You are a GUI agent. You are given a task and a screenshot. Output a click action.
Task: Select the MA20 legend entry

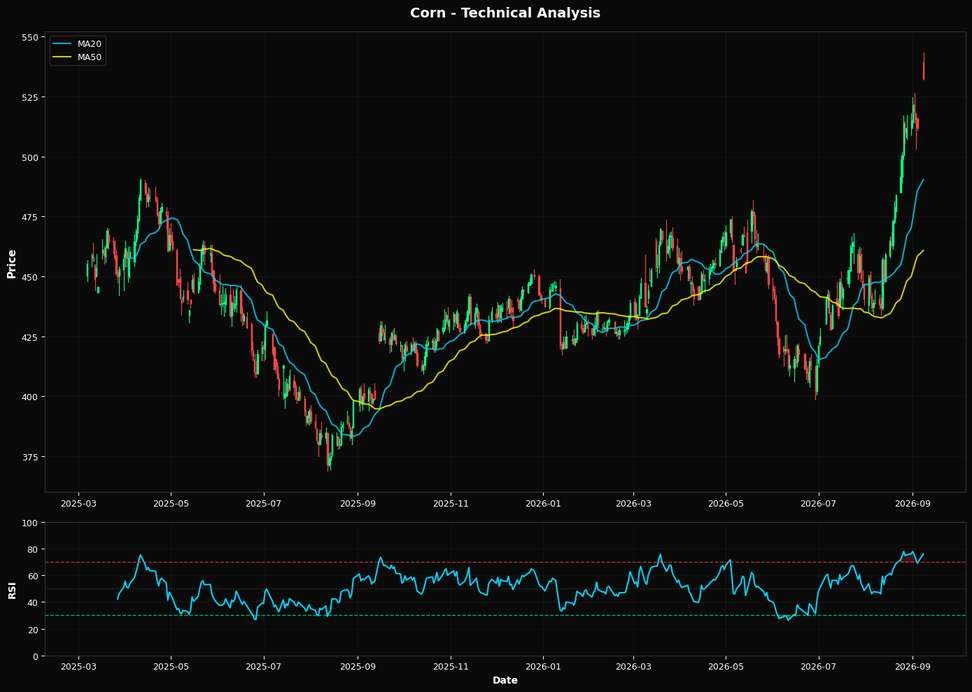click(77, 44)
